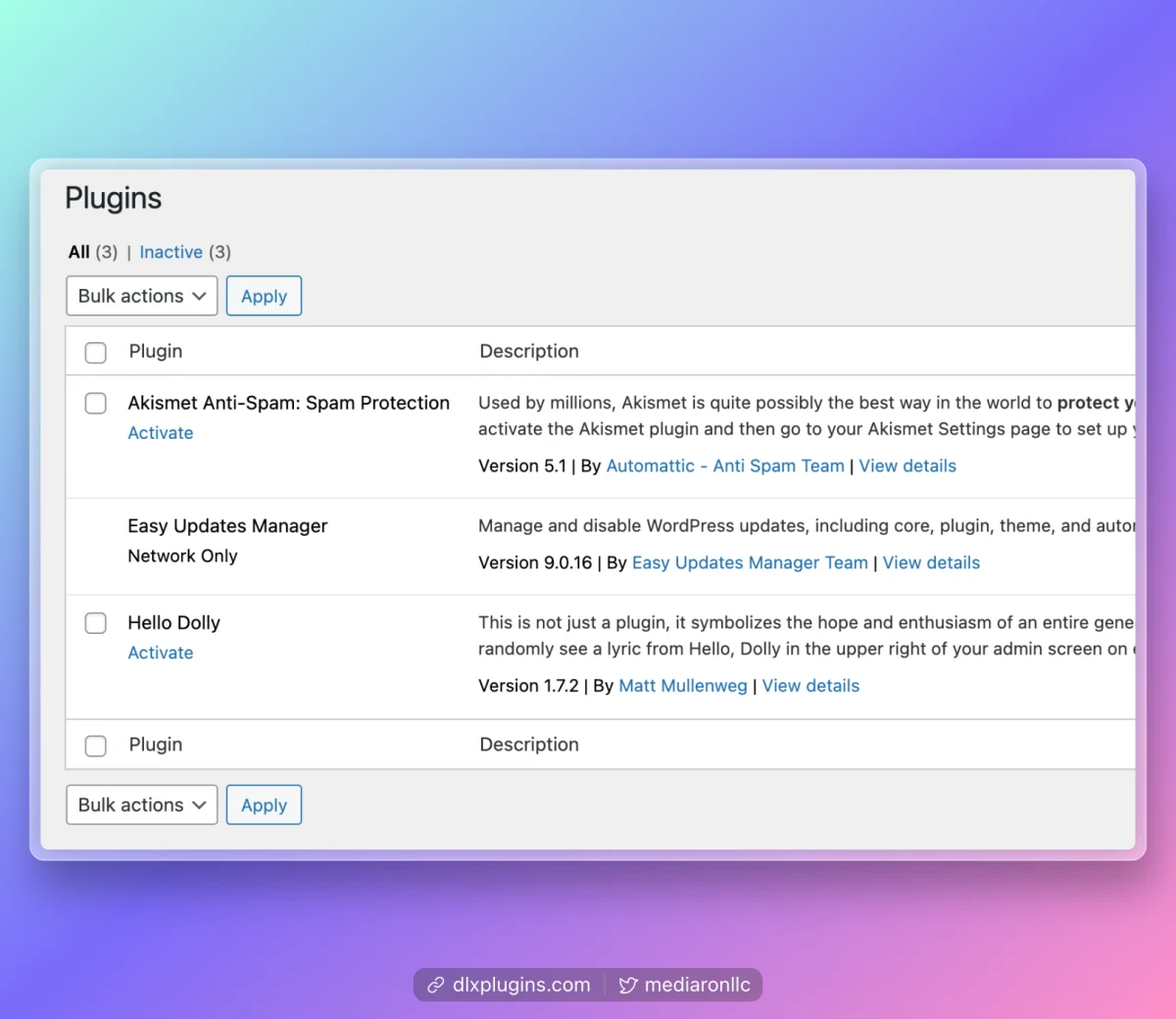Viewport: 1176px width, 1019px height.
Task: Click the Hello Dolly plugin title
Action: point(173,623)
